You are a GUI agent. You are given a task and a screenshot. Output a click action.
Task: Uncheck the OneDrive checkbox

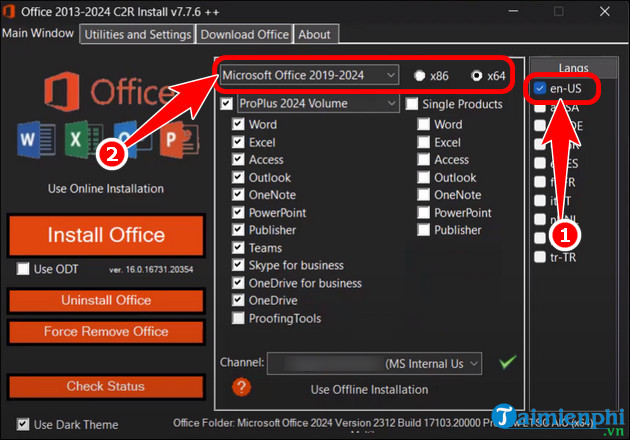(x=238, y=300)
